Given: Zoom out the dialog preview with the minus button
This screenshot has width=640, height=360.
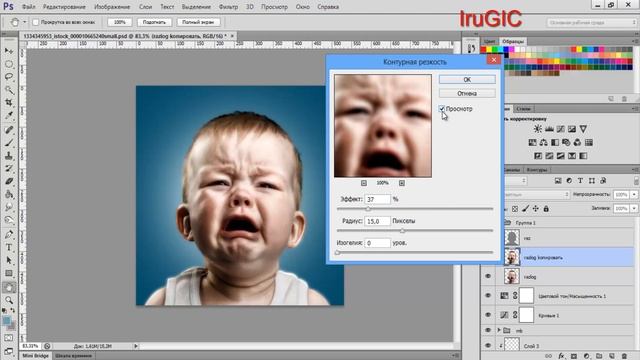Looking at the screenshot, I should click(364, 183).
